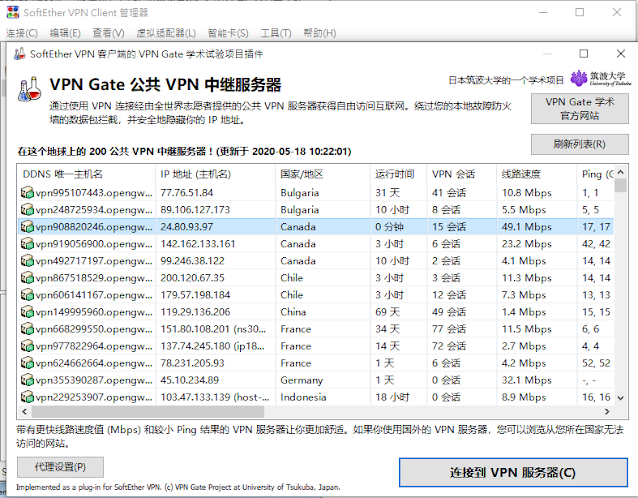
Task: Click 连接到 VPN 服务器(C) button
Action: (513, 472)
